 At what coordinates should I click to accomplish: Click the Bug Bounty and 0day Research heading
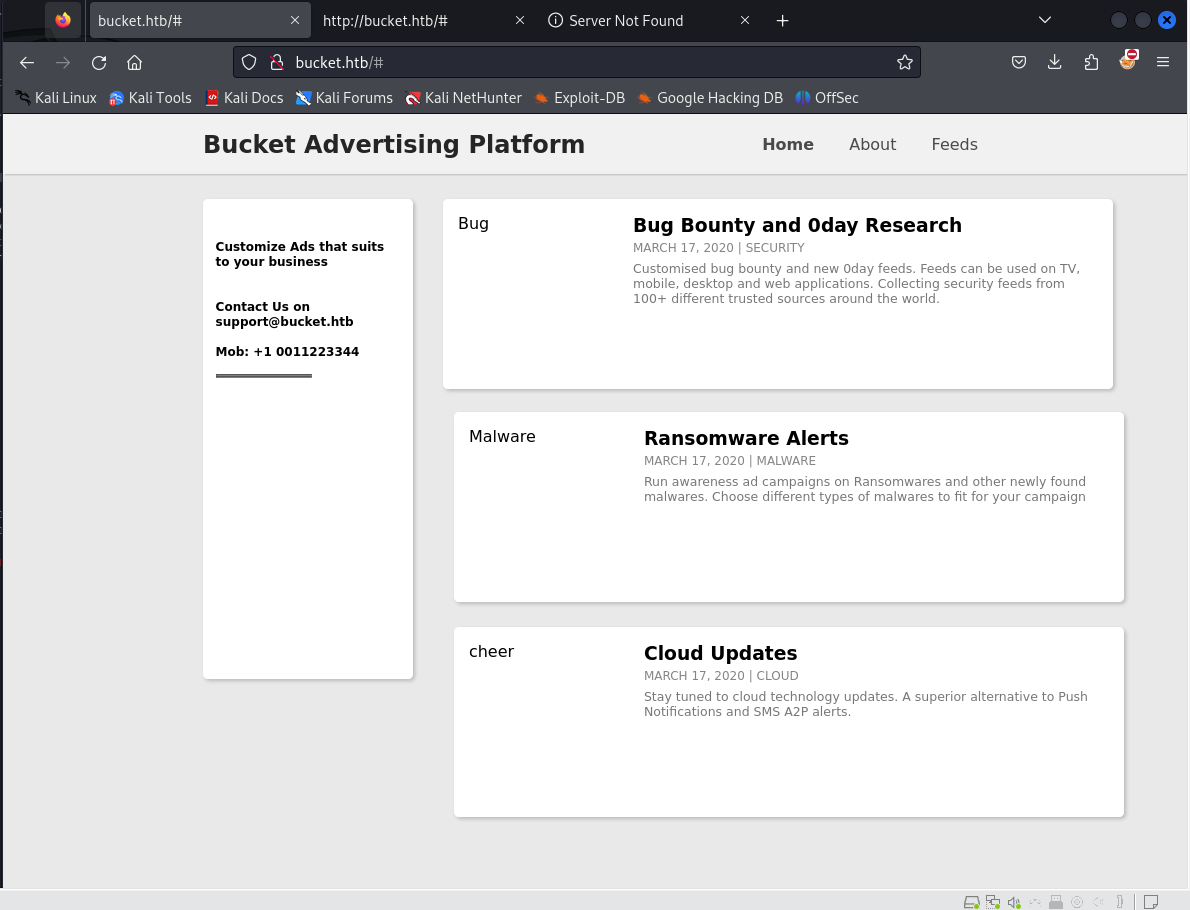(x=797, y=225)
